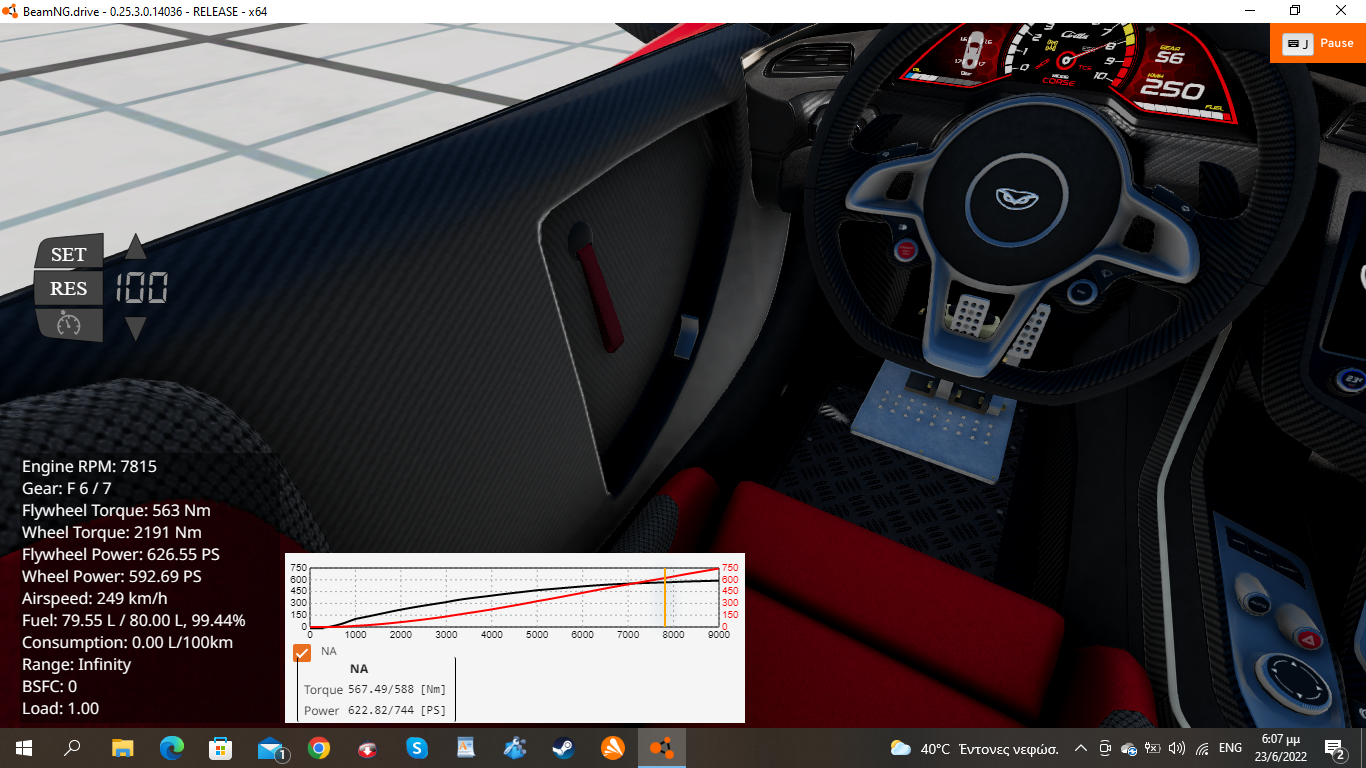
Task: Open File Explorer from taskbar
Action: [122, 747]
